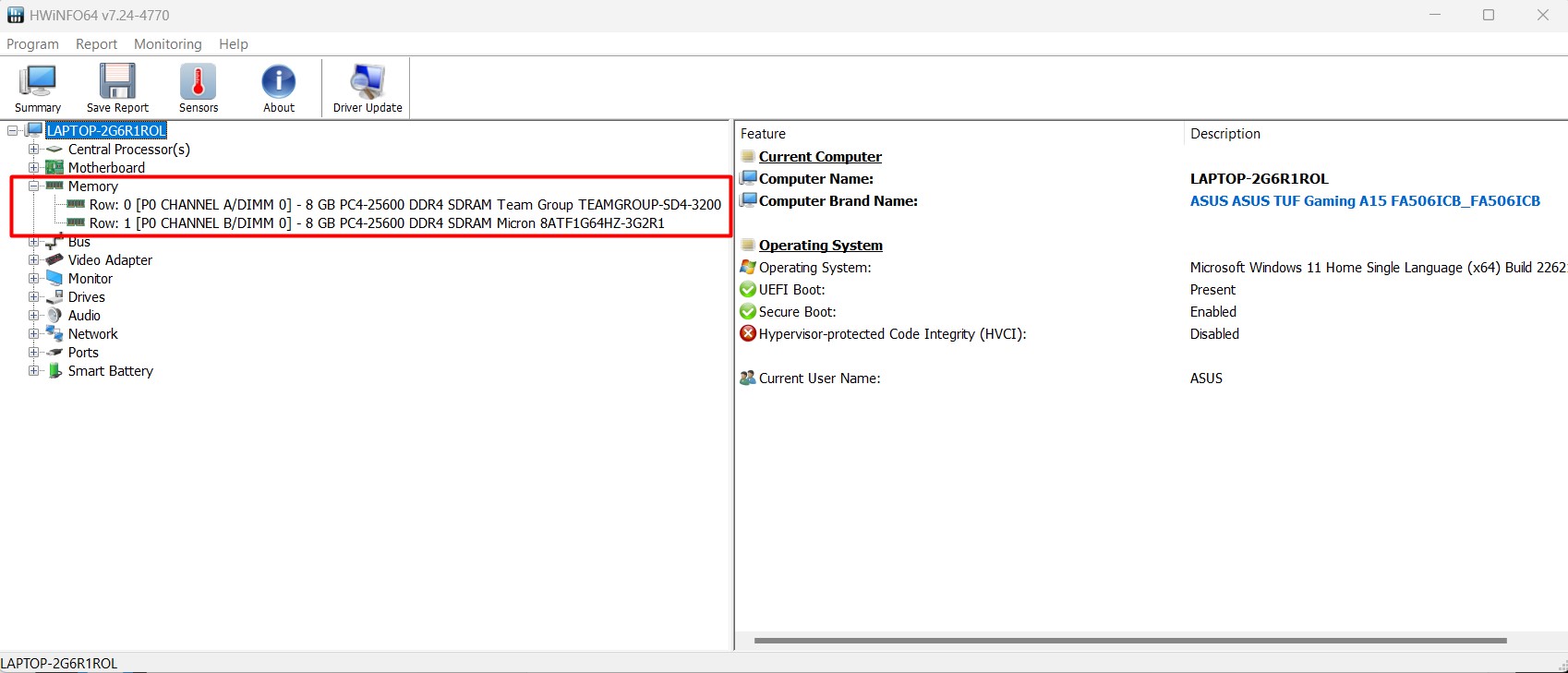This screenshot has width=1568, height=673.
Task: Select the Row: 0 Team Group memory entry
Action: tap(405, 204)
